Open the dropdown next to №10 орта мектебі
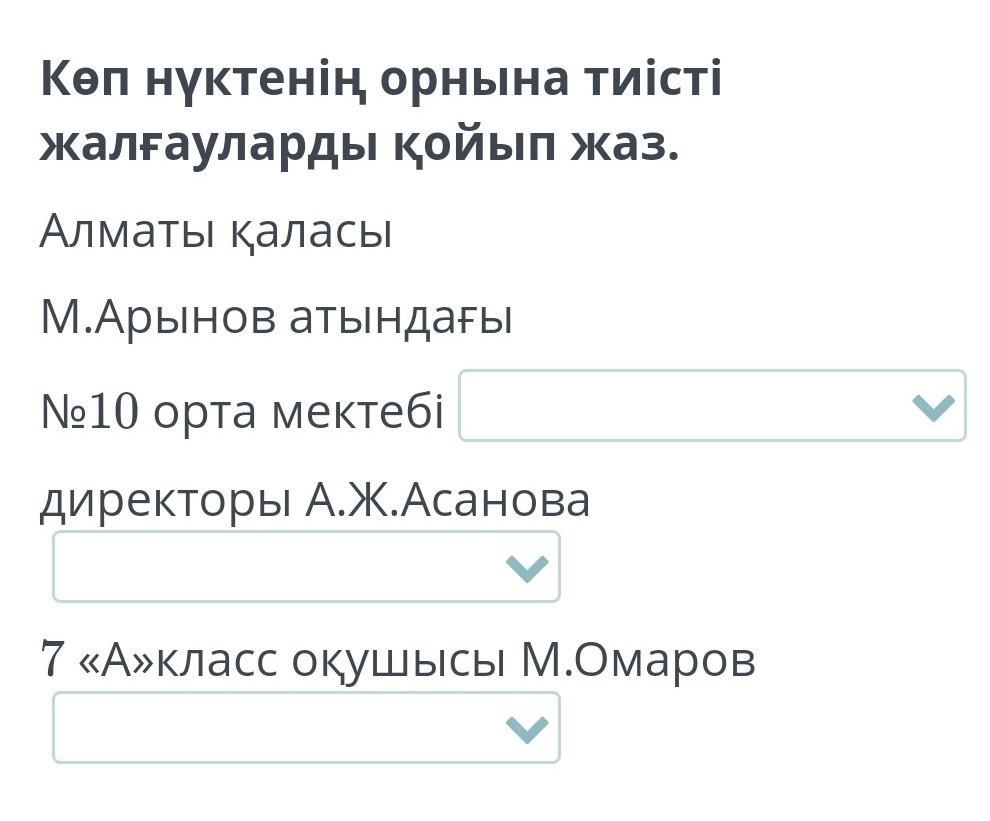990x821 pixels. click(x=712, y=405)
